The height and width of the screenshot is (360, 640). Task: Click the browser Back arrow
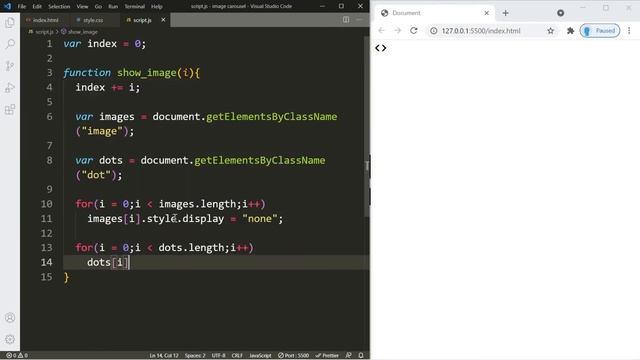point(381,31)
